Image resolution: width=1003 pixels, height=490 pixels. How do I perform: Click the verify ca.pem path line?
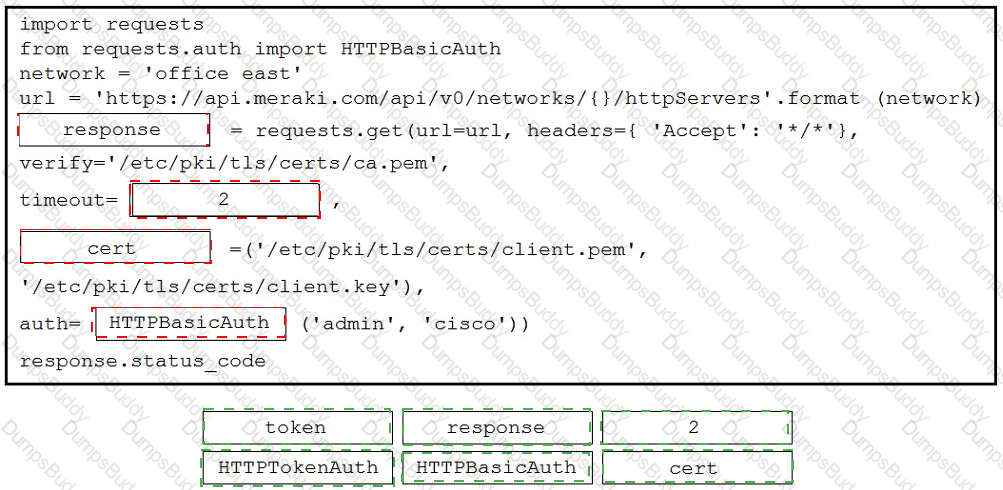235,164
